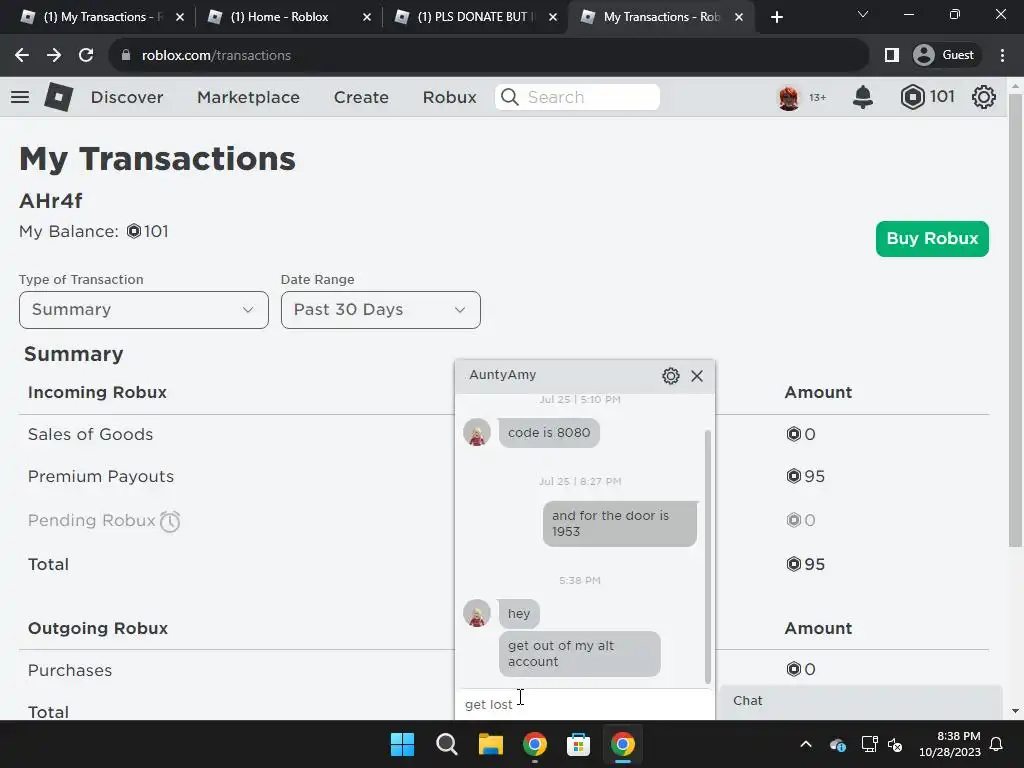1024x768 pixels.
Task: Open the Discover page
Action: pos(127,97)
